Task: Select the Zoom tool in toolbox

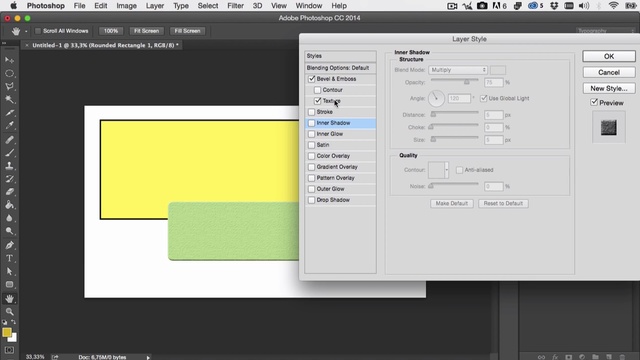Action: coord(9,312)
